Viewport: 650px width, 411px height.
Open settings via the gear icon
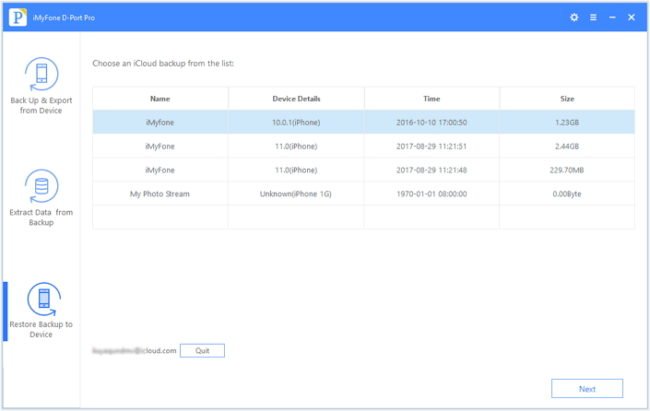574,17
